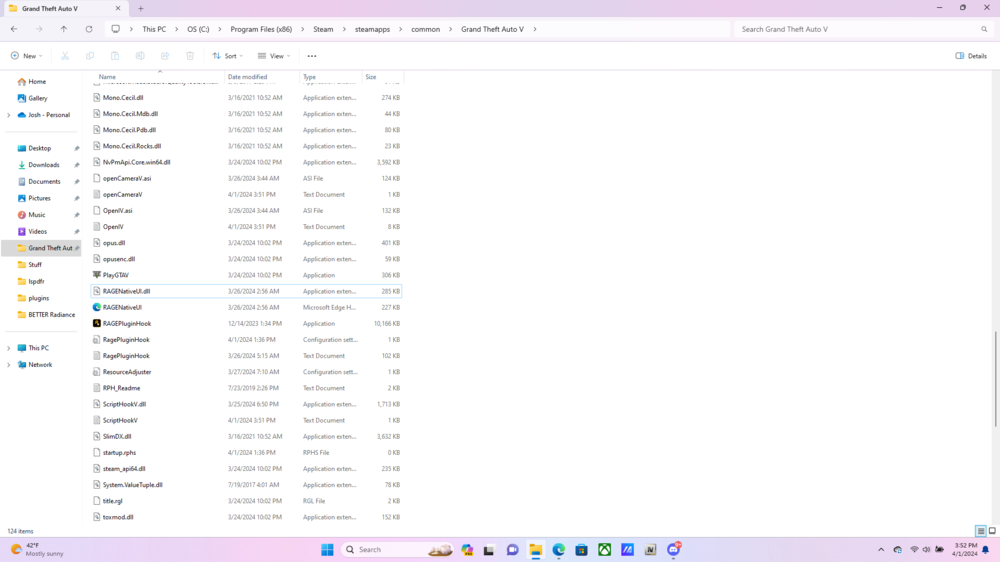Open the See more ellipsis menu
The image size is (1000, 562).
(x=312, y=56)
